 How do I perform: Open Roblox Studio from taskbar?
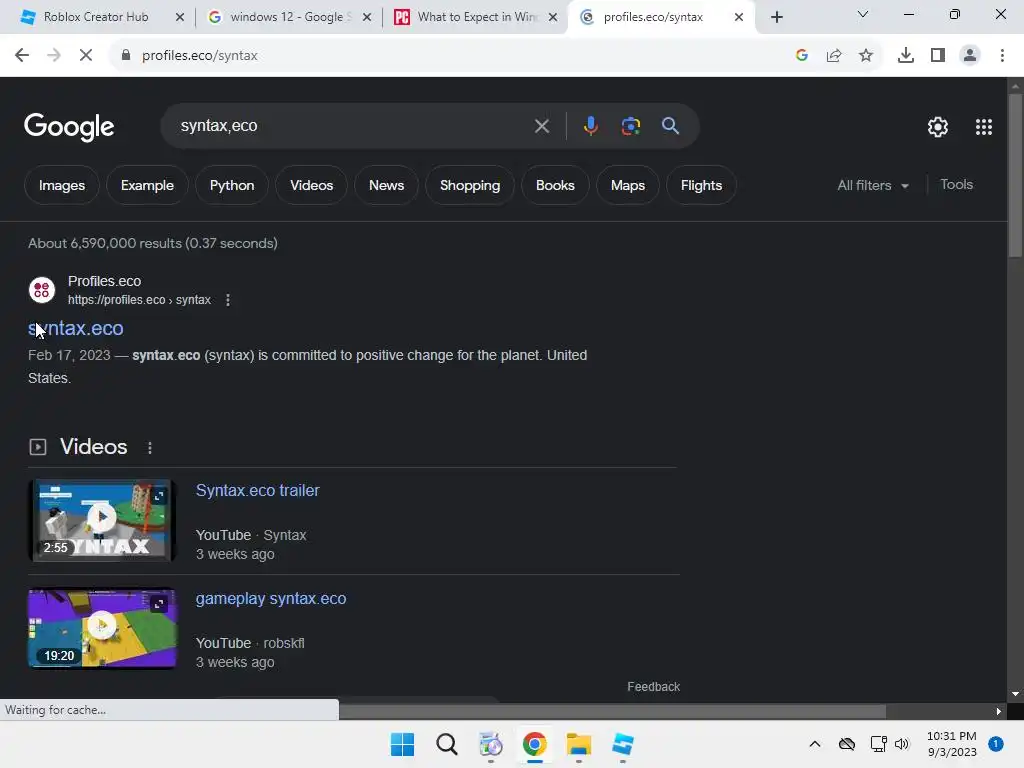[x=622, y=744]
